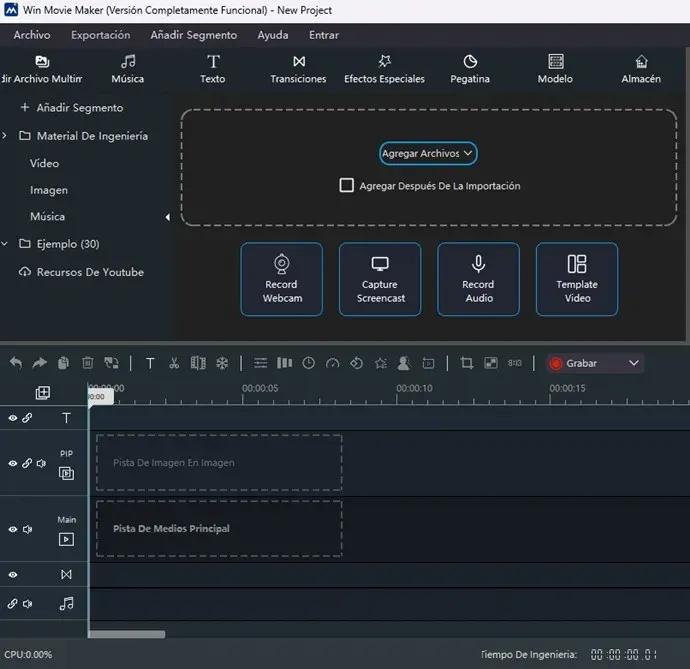The width and height of the screenshot is (690, 669).
Task: Click + Añadir Segmento in sidebar
Action: tap(72, 108)
